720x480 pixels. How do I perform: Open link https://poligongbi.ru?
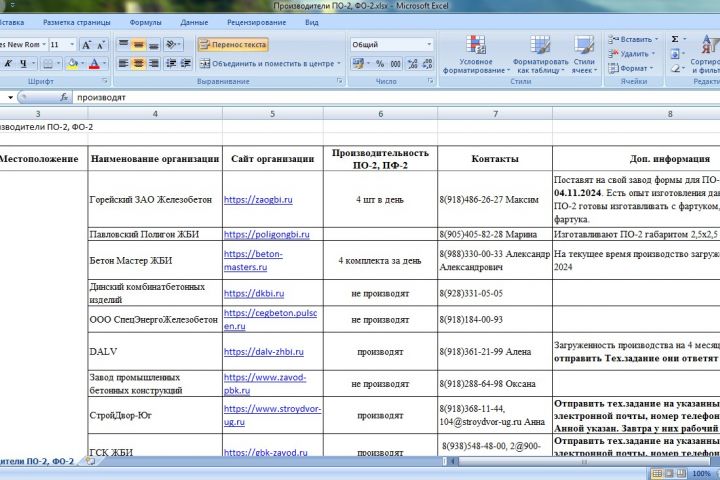click(267, 234)
